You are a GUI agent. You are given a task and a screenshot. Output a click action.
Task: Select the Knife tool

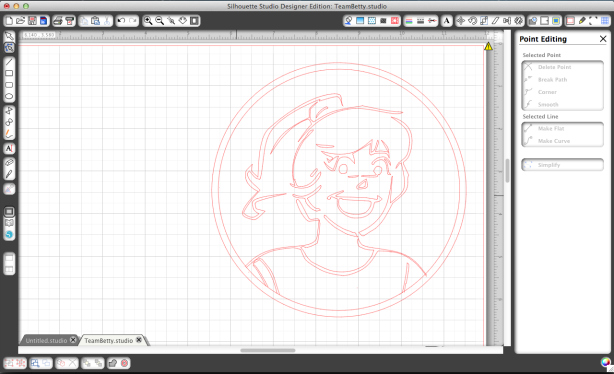(x=9, y=174)
